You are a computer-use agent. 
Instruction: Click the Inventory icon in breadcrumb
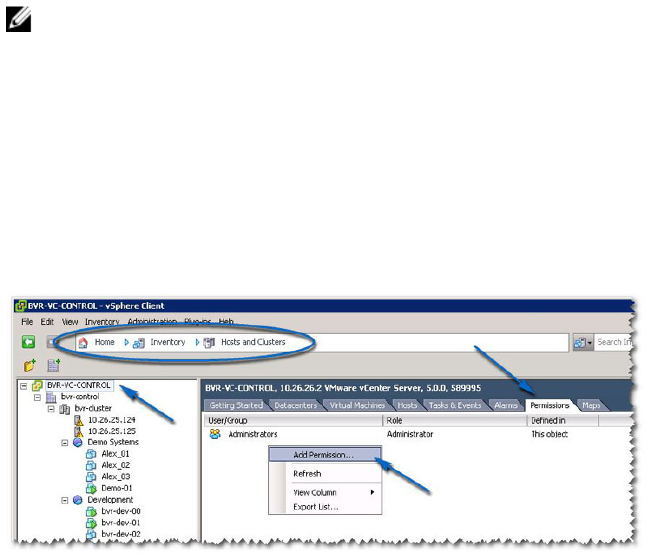139,343
